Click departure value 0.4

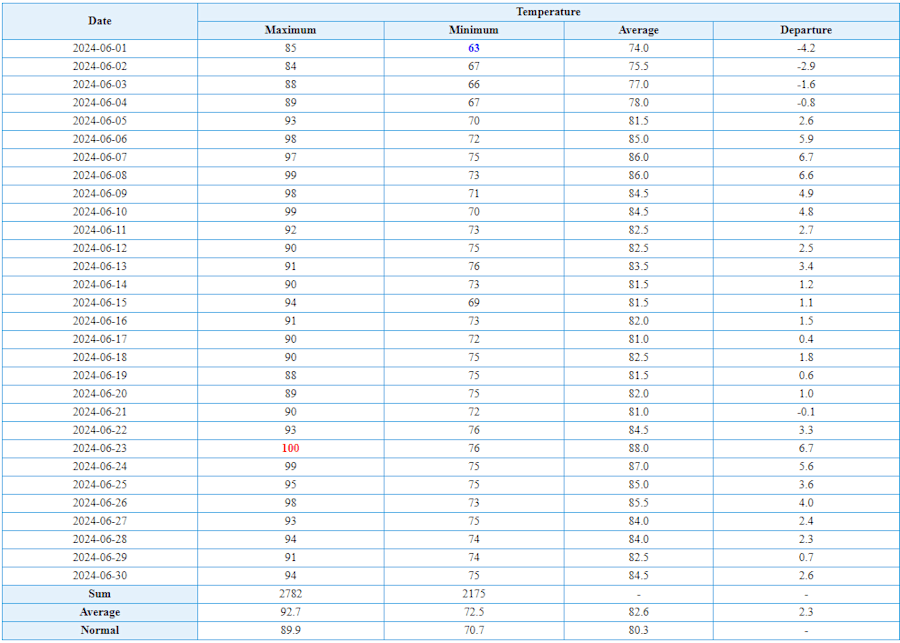click(x=806, y=340)
